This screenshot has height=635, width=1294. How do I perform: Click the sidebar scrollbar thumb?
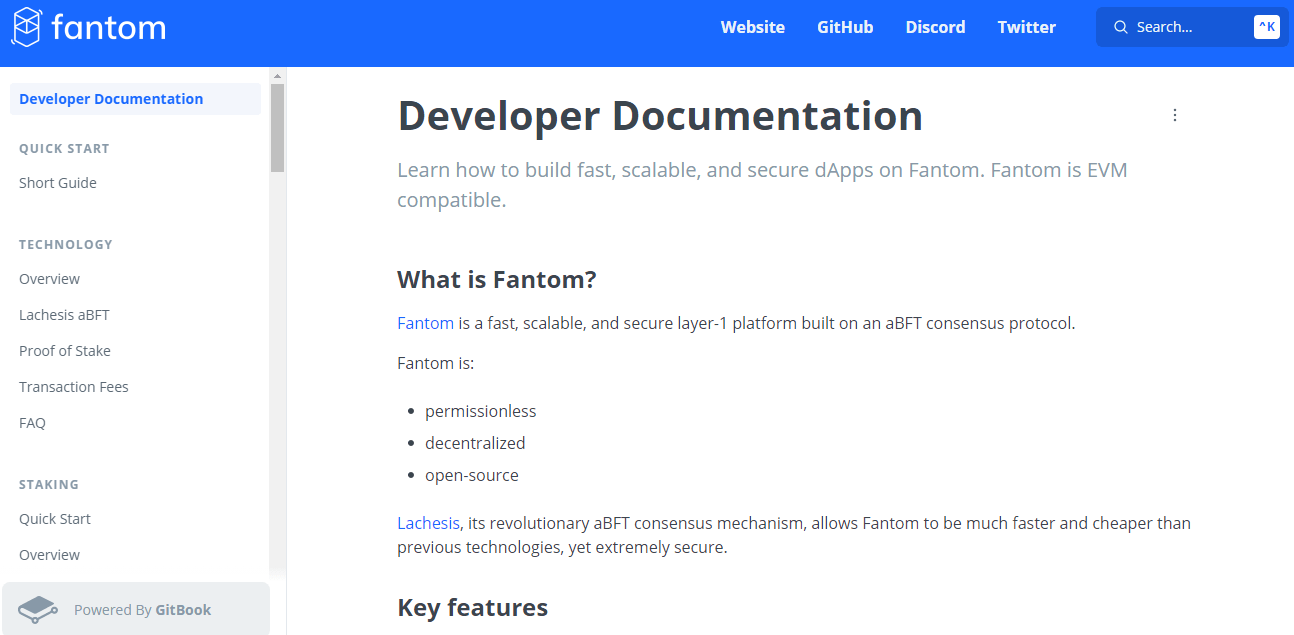tap(277, 128)
